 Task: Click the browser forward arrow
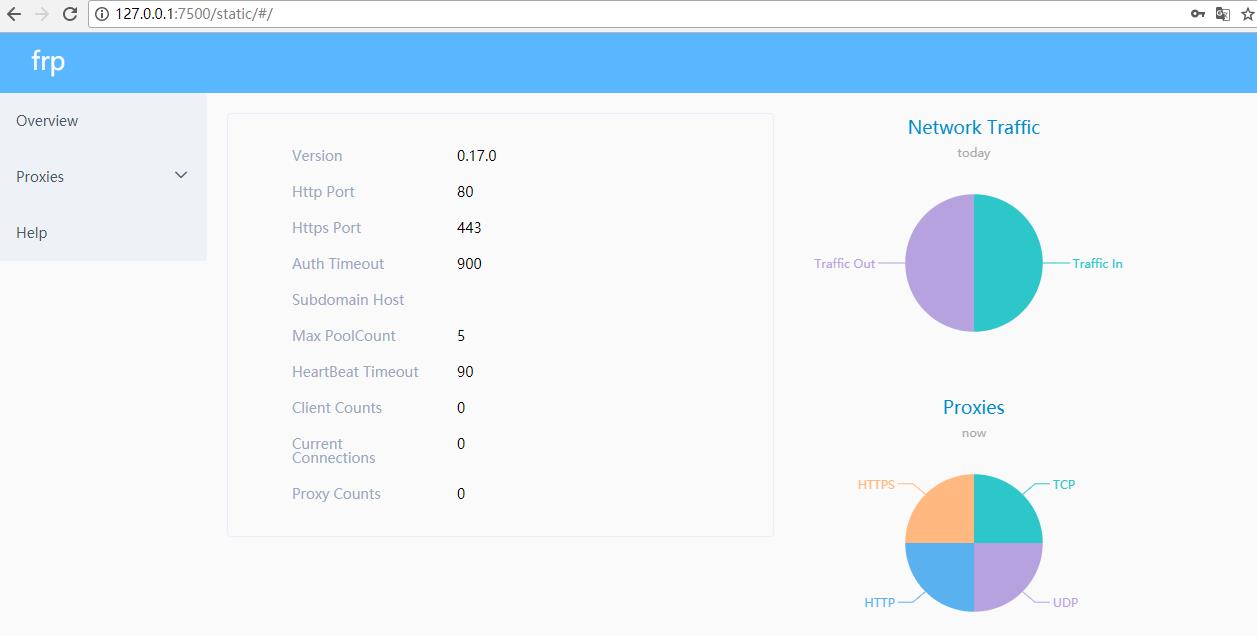tap(41, 14)
